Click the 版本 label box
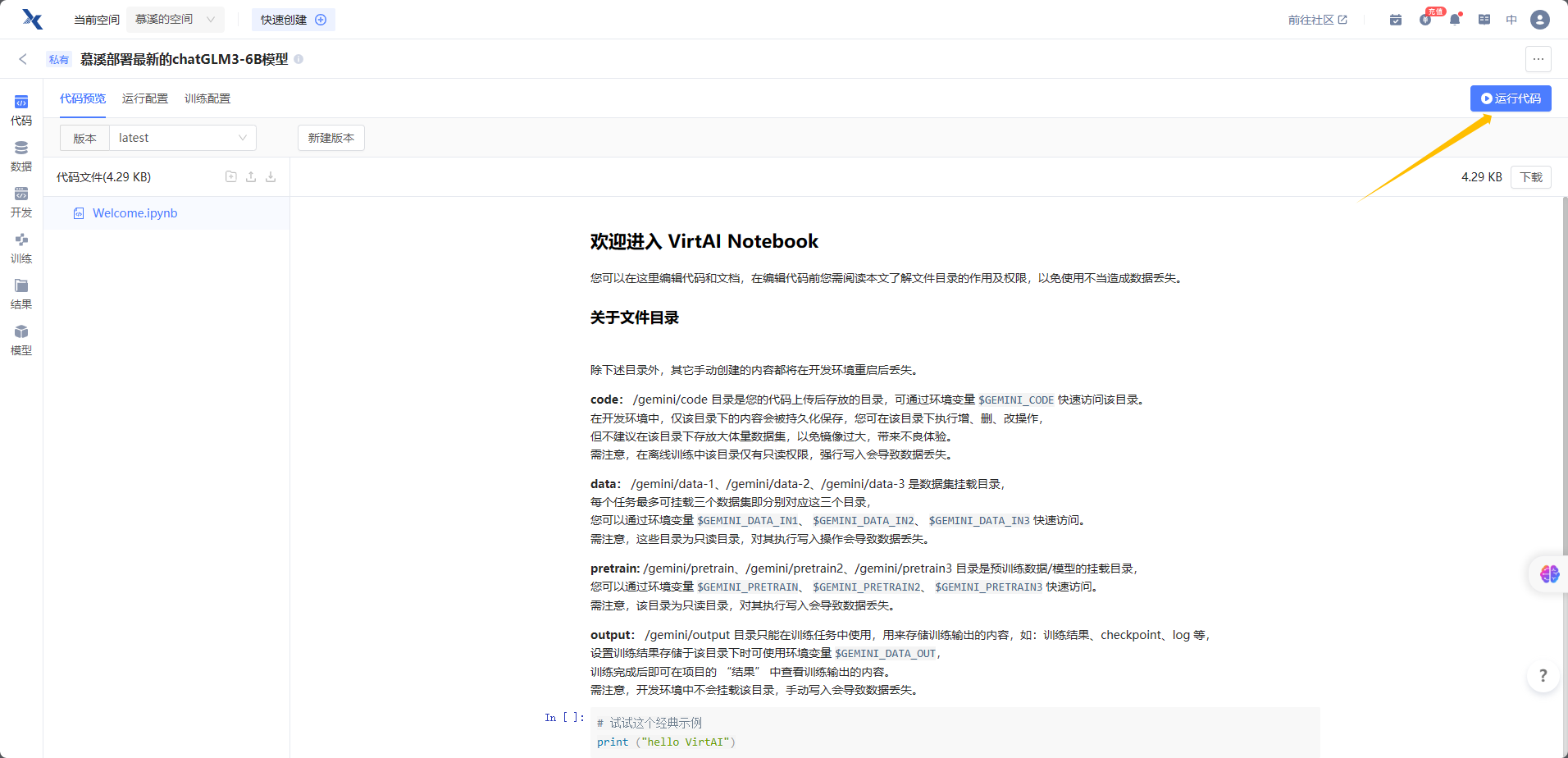This screenshot has height=758, width=1568. point(85,138)
